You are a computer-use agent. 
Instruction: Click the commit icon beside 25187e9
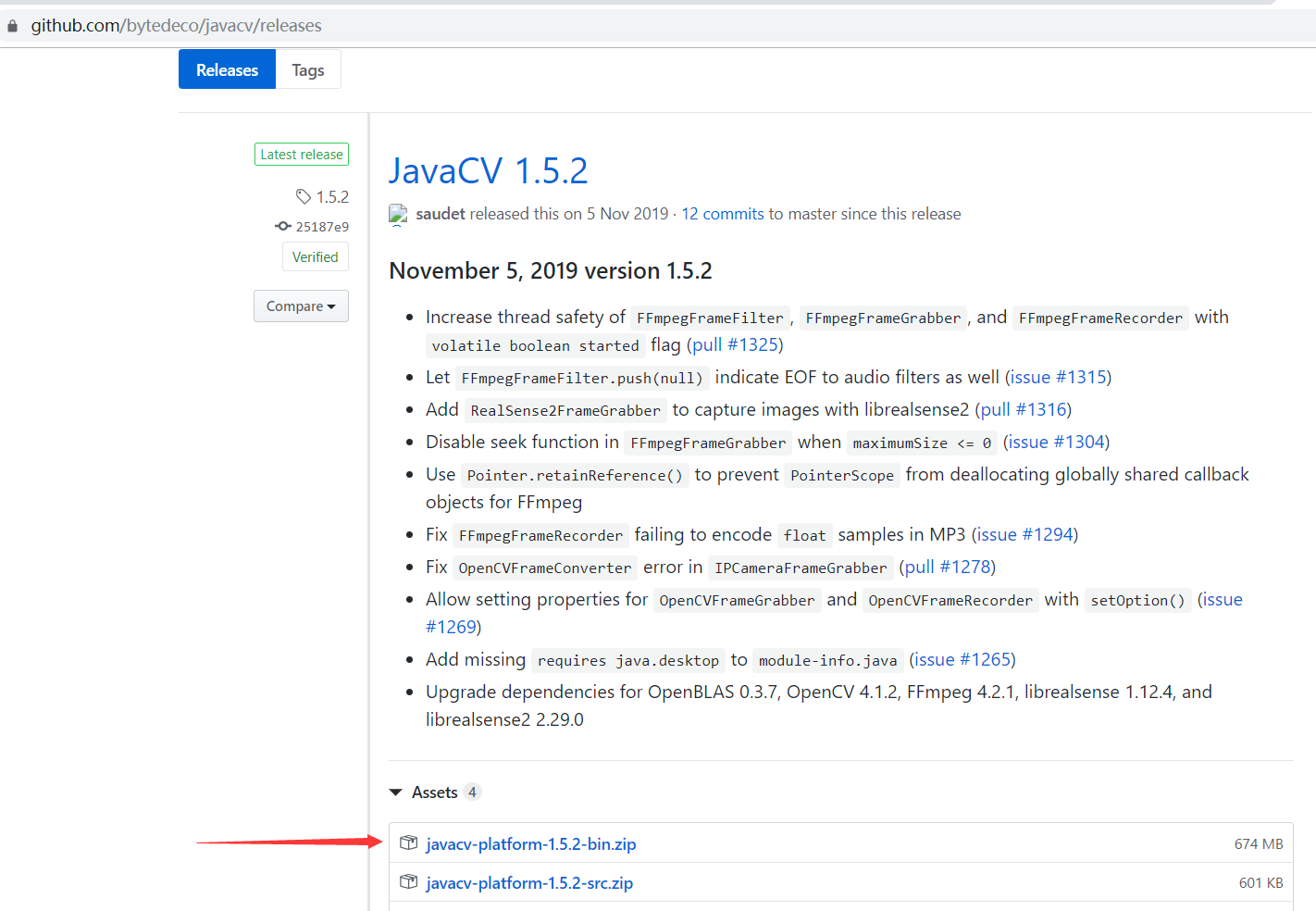click(x=283, y=226)
